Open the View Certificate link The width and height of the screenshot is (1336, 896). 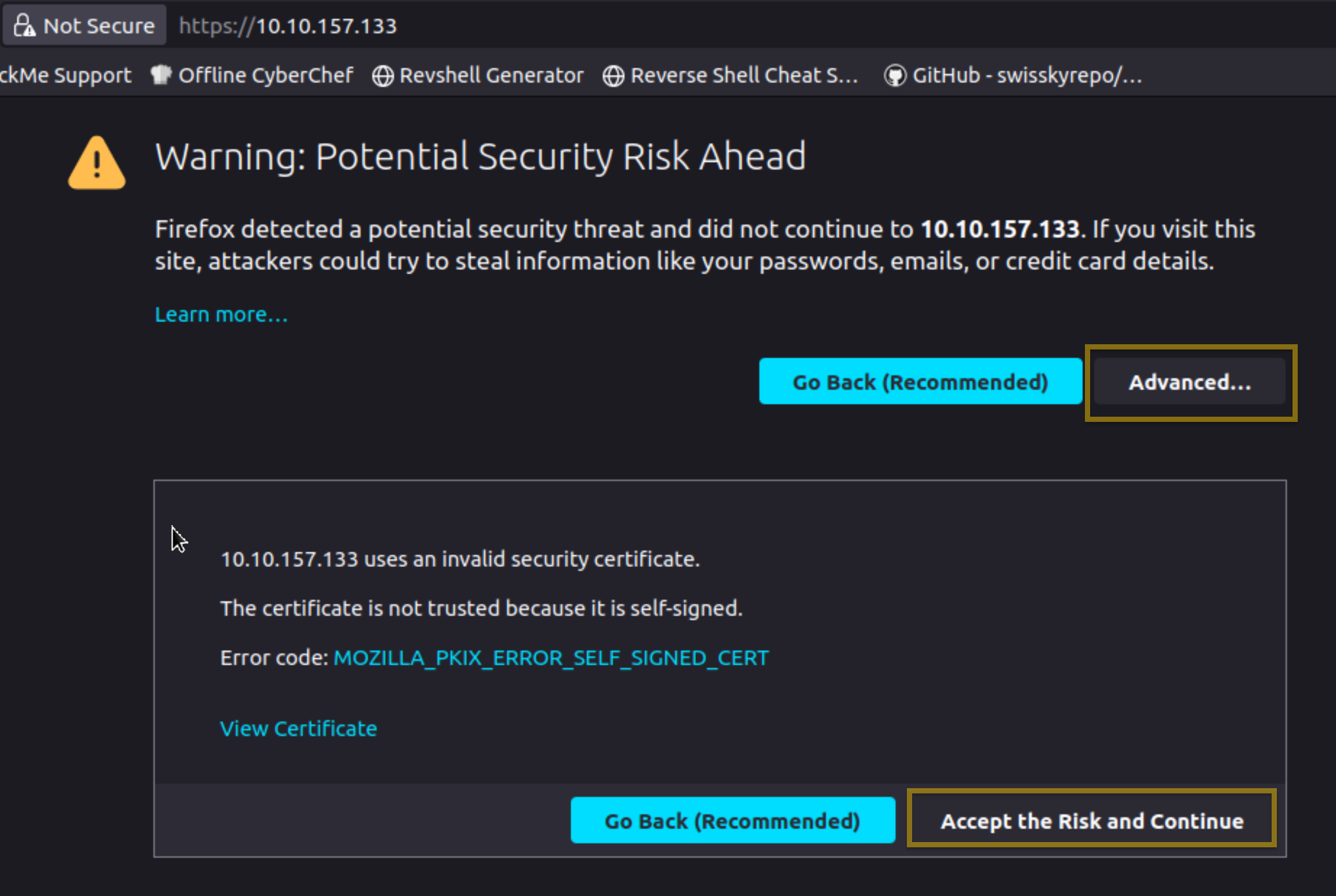click(x=299, y=729)
